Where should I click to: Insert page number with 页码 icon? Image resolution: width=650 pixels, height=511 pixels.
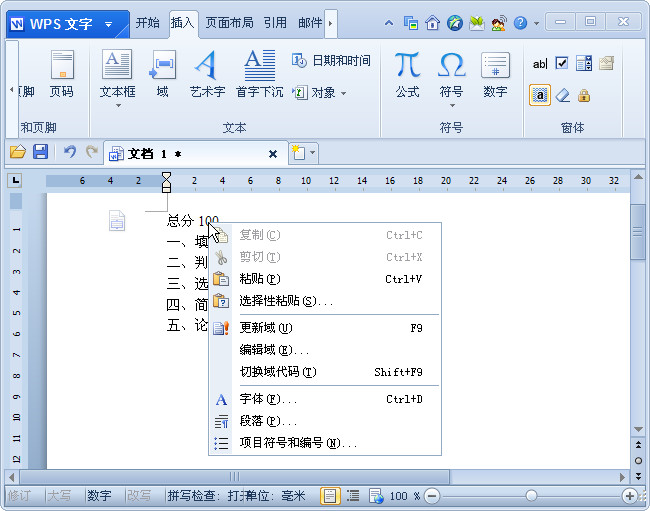coord(61,73)
